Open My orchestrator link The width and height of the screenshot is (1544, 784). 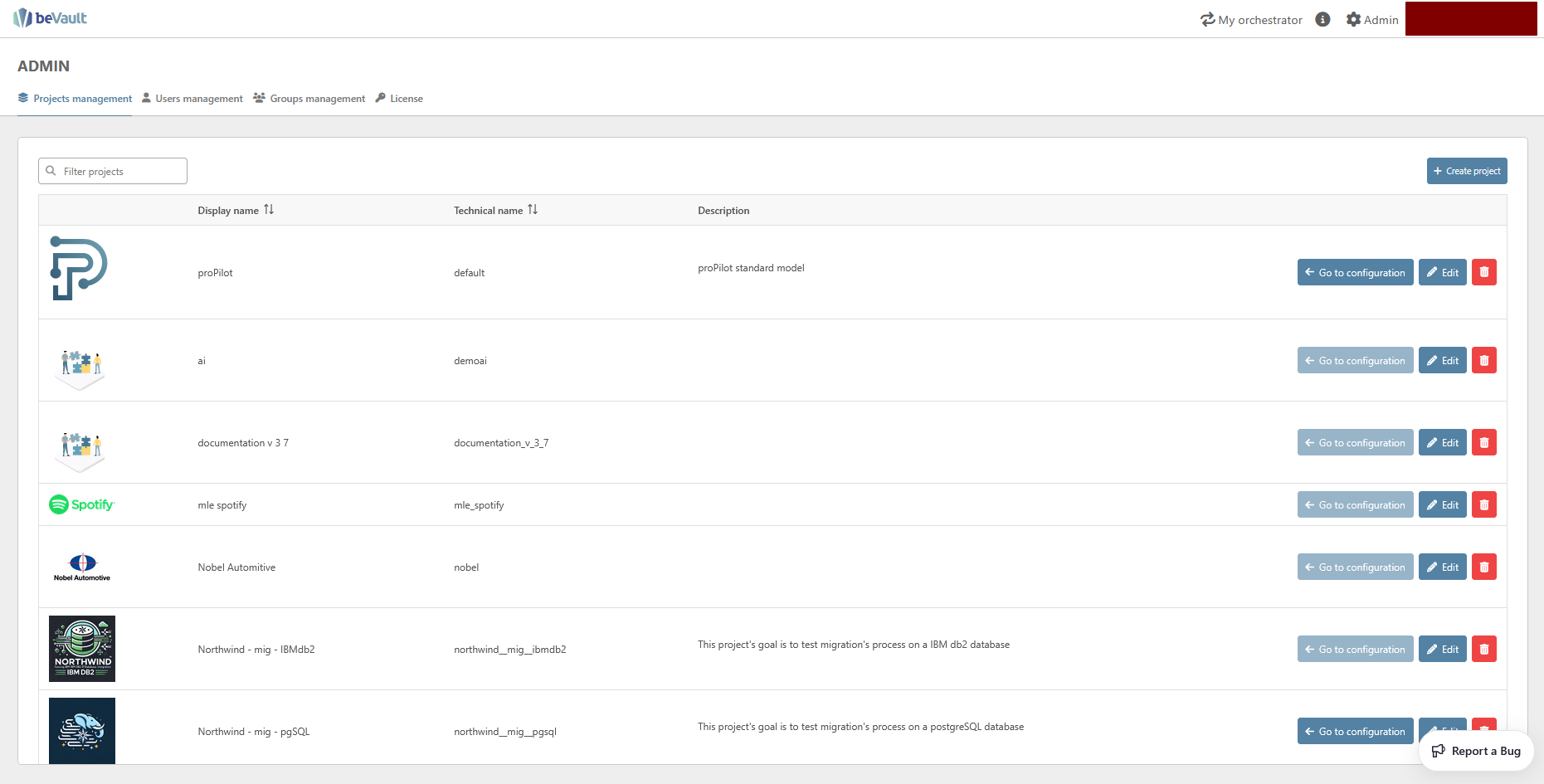pyautogui.click(x=1251, y=19)
